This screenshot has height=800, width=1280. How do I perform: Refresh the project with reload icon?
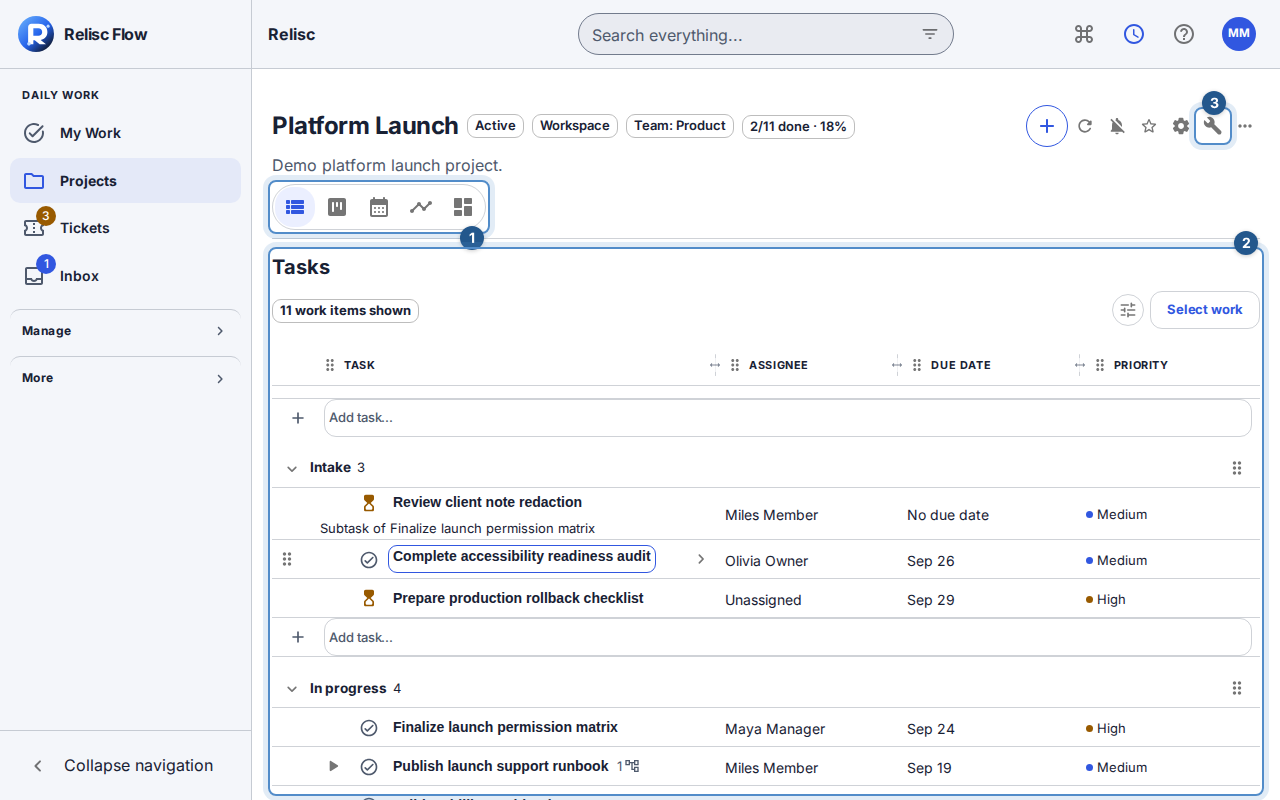(x=1085, y=126)
